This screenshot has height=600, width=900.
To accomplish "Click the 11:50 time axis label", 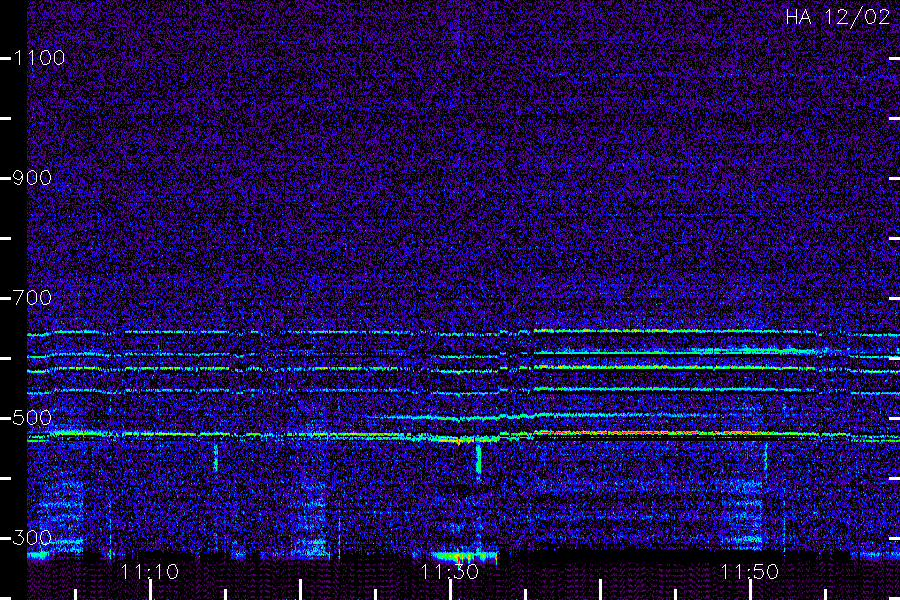I will click(750, 572).
